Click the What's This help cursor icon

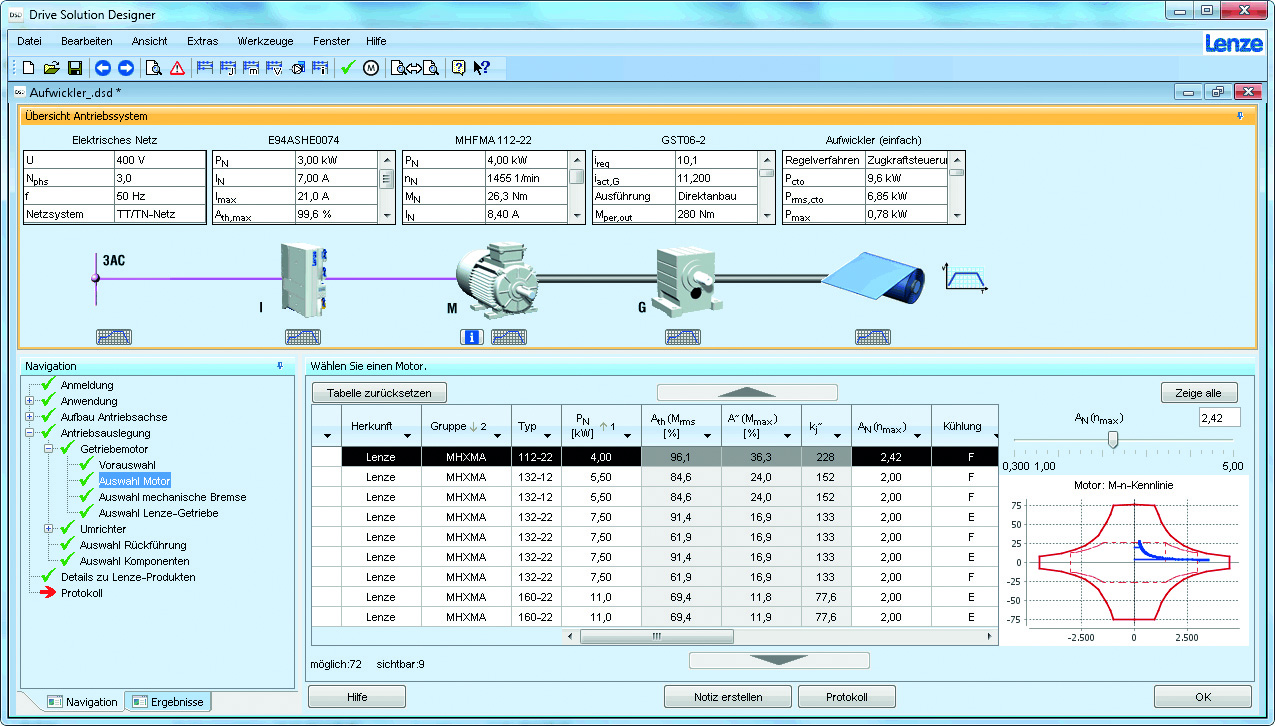(x=482, y=68)
